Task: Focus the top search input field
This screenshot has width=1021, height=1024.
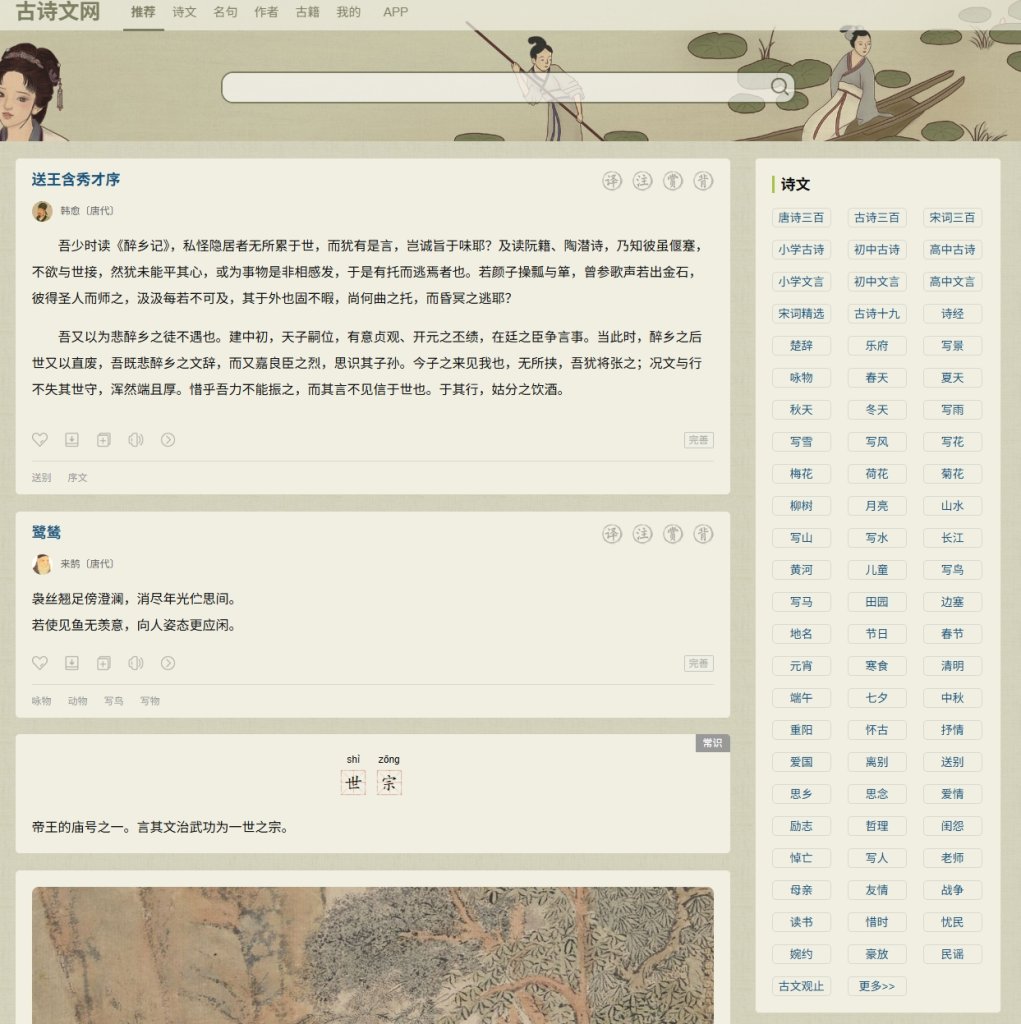Action: click(490, 88)
